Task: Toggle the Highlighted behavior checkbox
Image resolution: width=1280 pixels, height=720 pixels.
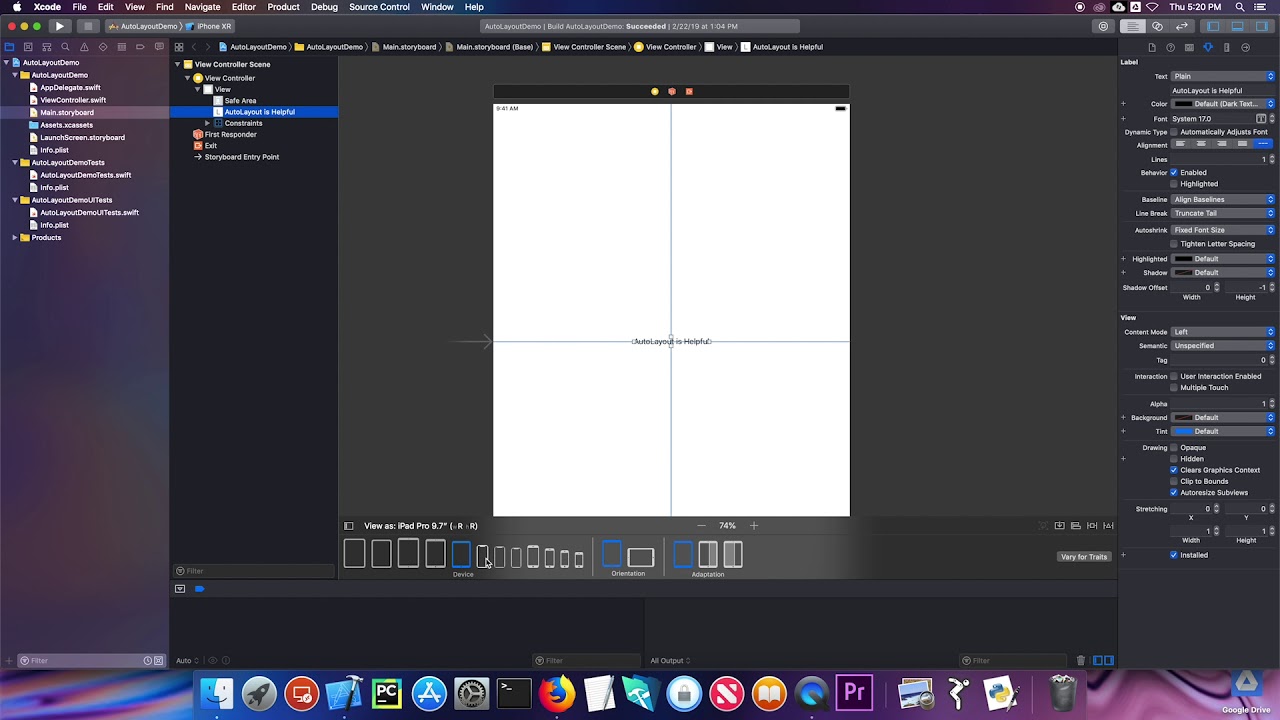Action: 1174,184
